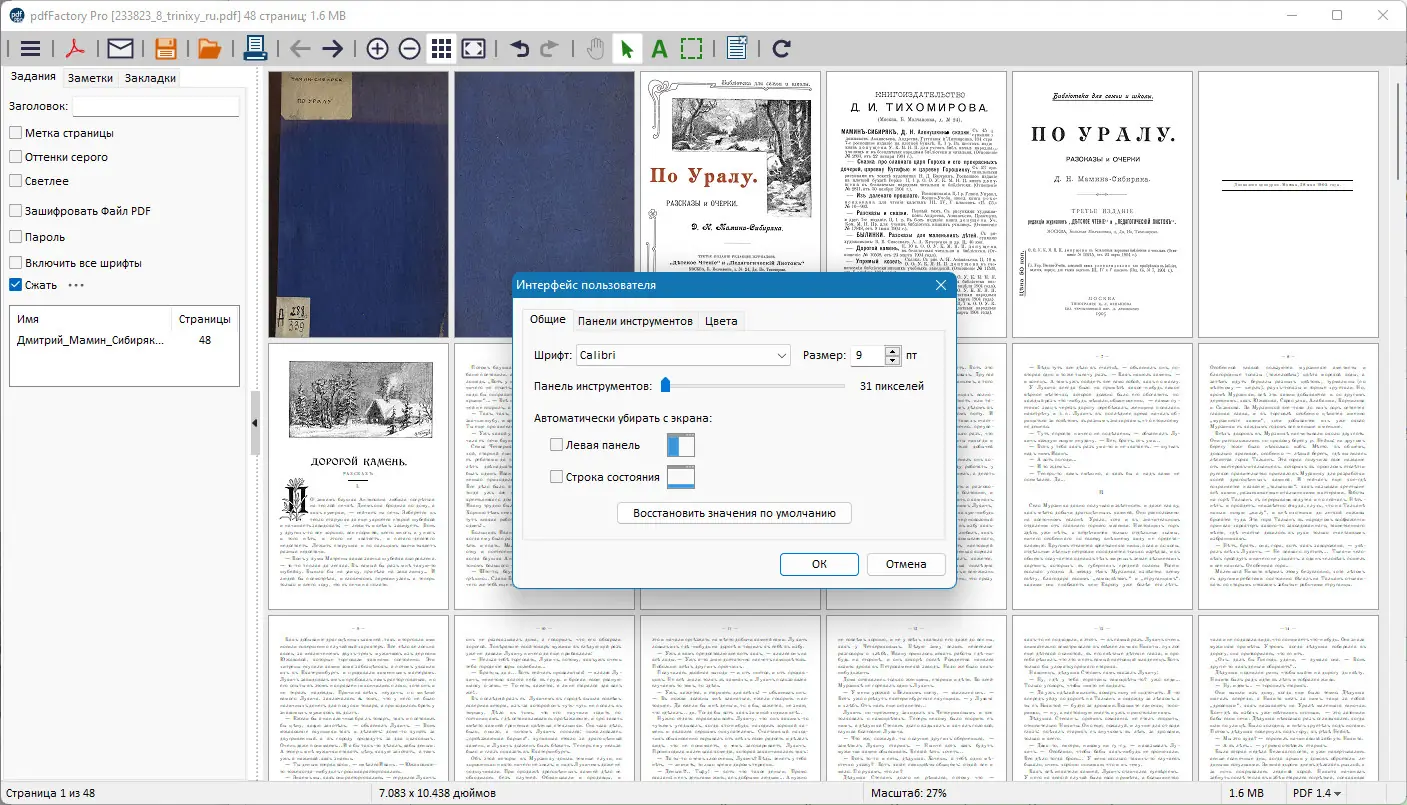Zoom out with the minus circle icon
Screen dimensions: 1407x805
[409, 48]
